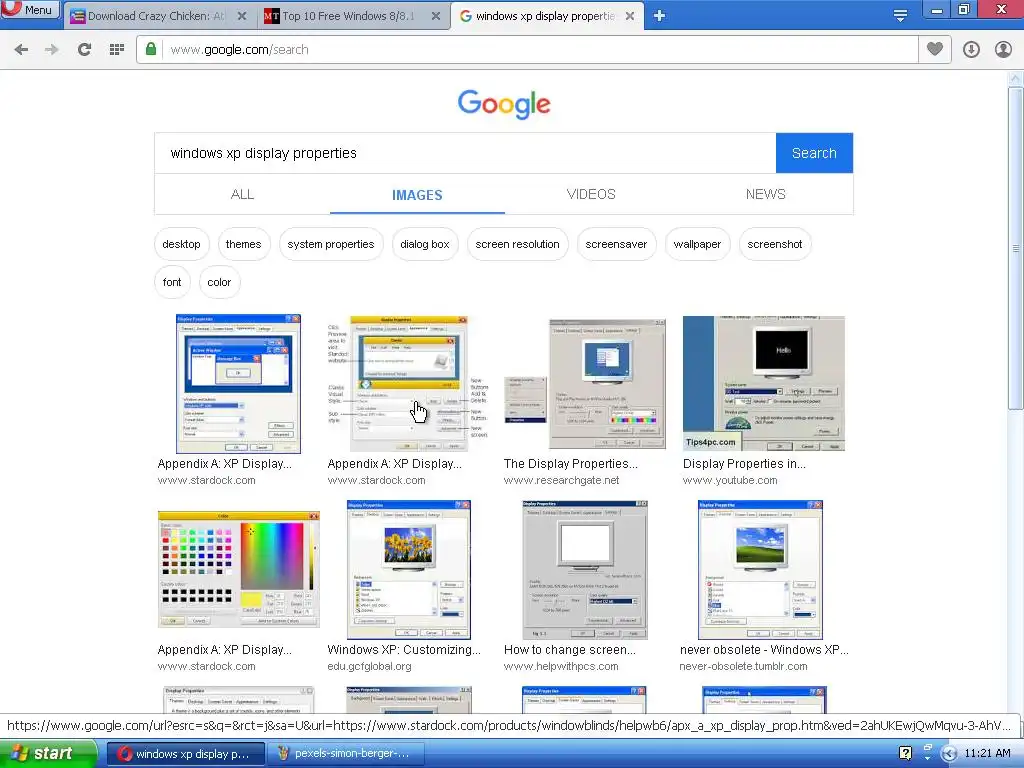Image resolution: width=1024 pixels, height=768 pixels.
Task: Expand hidden tray icons arrow
Action: point(949,754)
